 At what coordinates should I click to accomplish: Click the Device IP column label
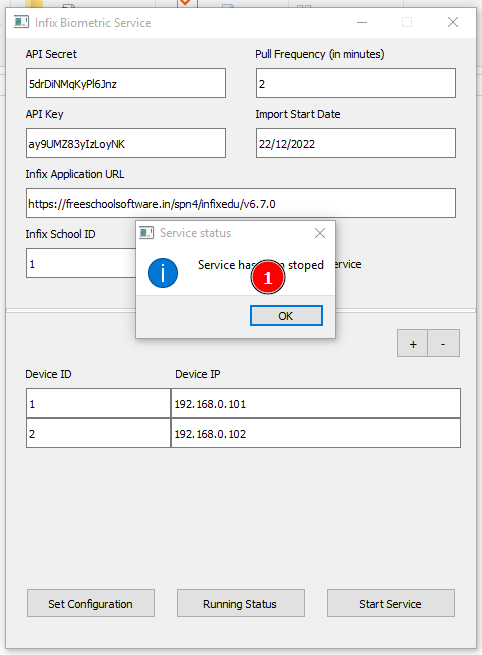tap(198, 374)
